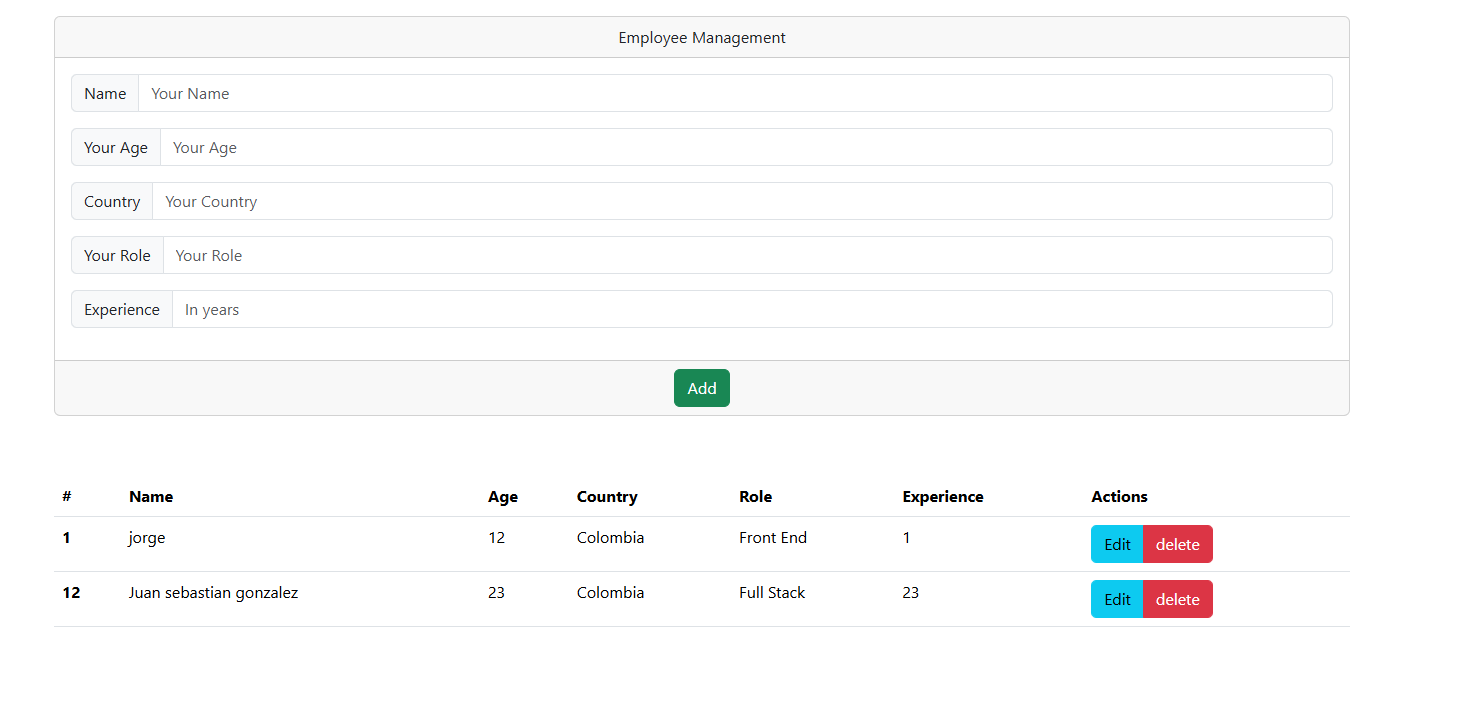Focus the Experience In years input
Viewport: 1458px width, 707px height.
point(752,309)
